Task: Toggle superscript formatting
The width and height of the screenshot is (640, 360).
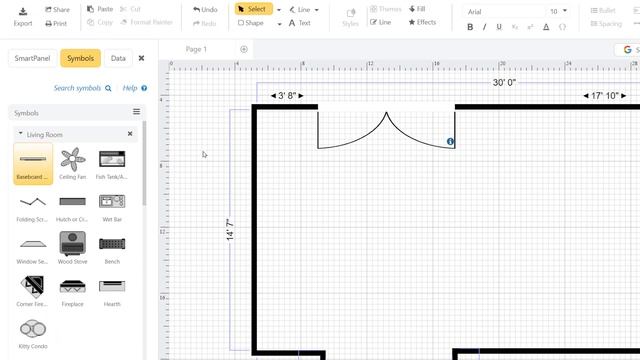Action: click(x=530, y=27)
